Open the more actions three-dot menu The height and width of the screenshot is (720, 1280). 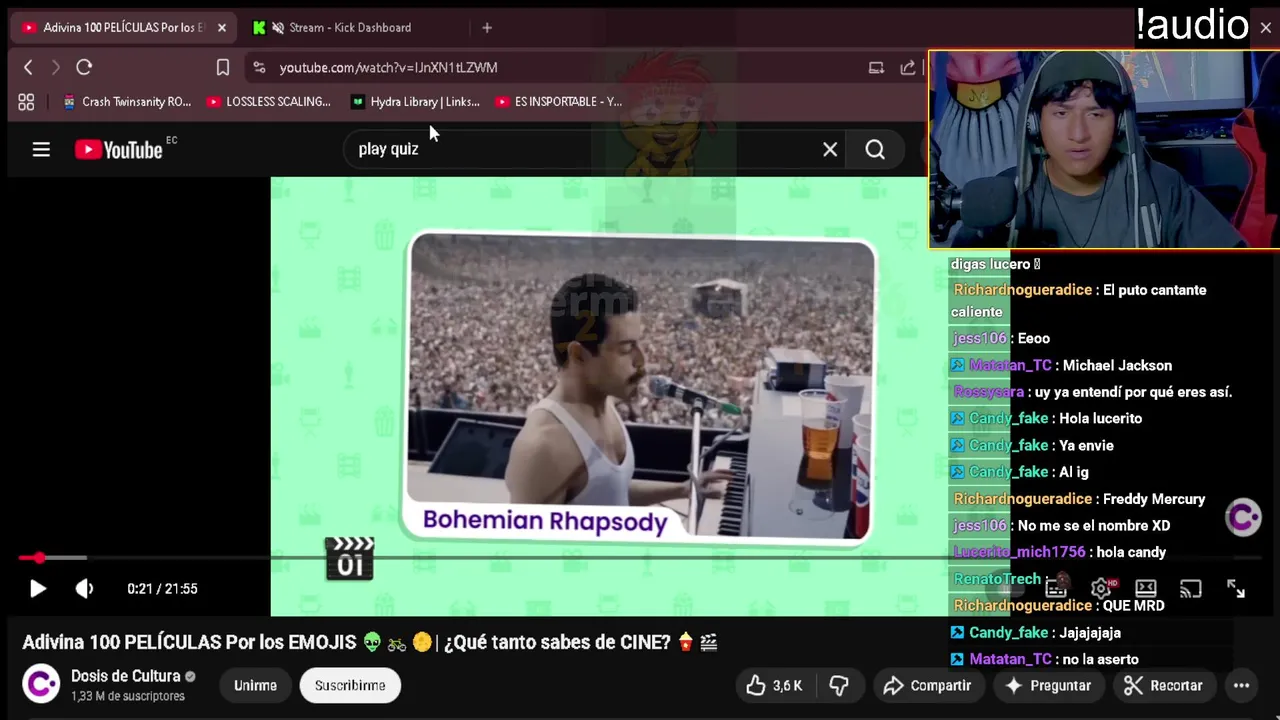coord(1241,686)
